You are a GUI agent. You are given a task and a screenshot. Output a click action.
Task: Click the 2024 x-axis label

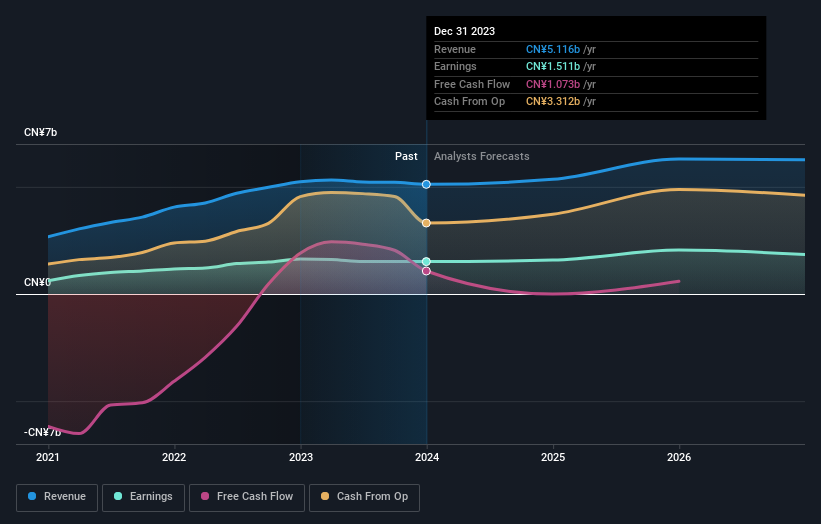[x=427, y=458]
